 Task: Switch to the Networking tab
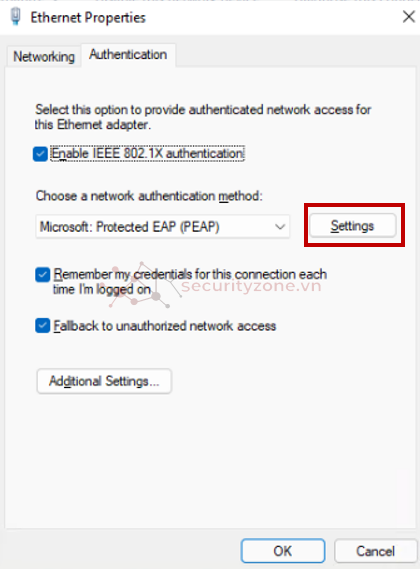pos(44,57)
